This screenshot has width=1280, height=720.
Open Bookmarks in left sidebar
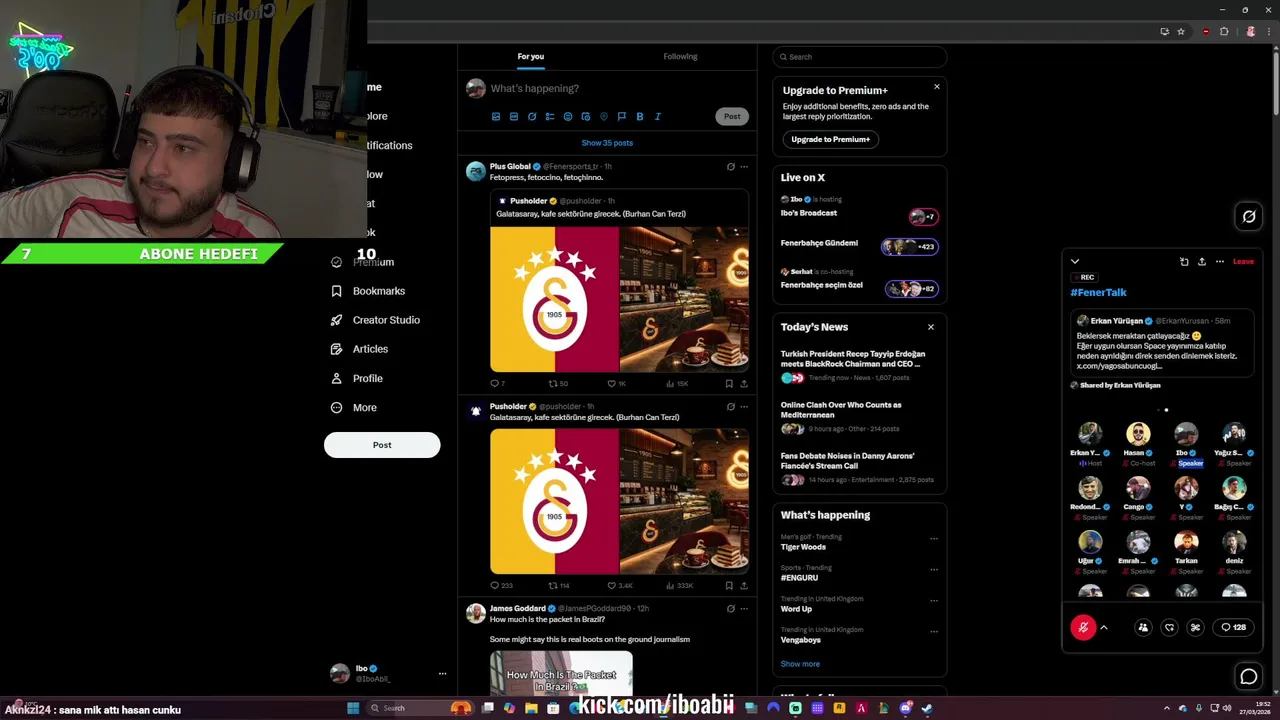(368, 291)
